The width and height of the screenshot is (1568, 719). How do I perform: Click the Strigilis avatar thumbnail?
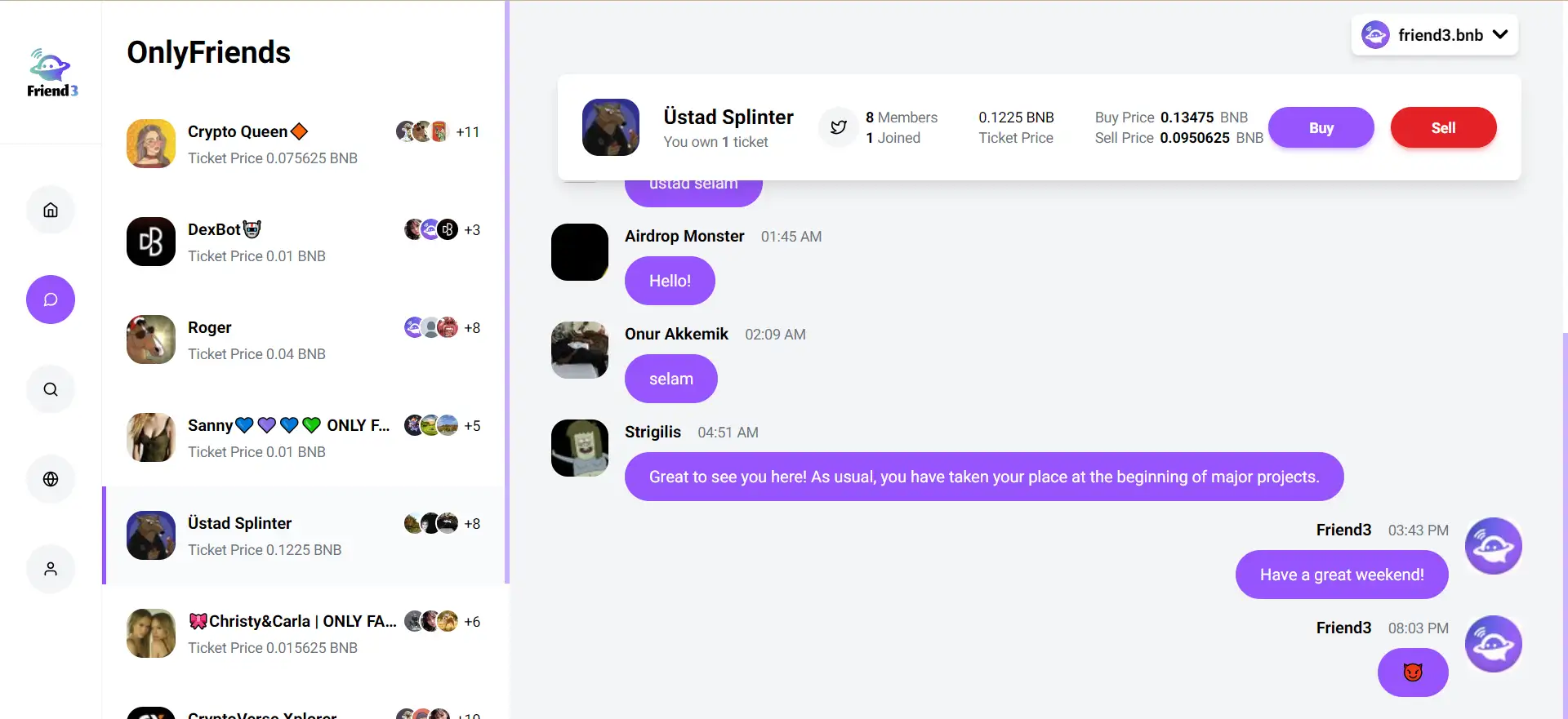click(580, 448)
